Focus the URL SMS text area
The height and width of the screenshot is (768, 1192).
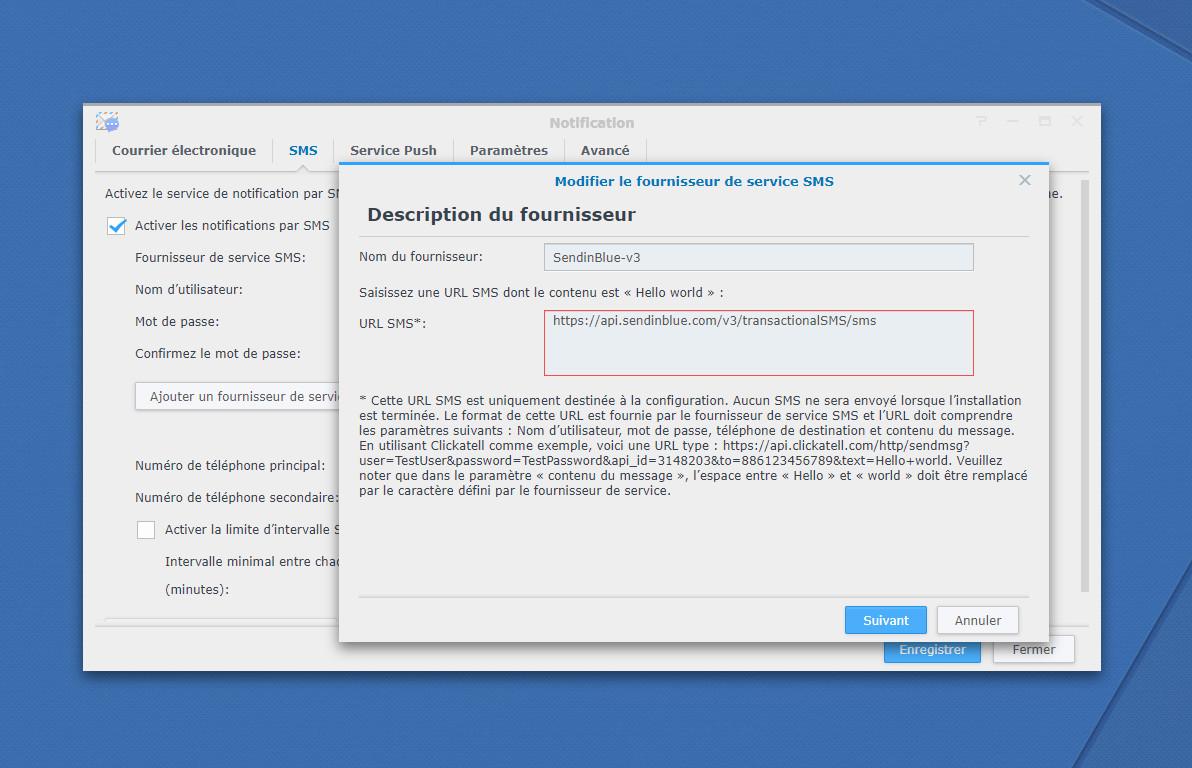758,343
